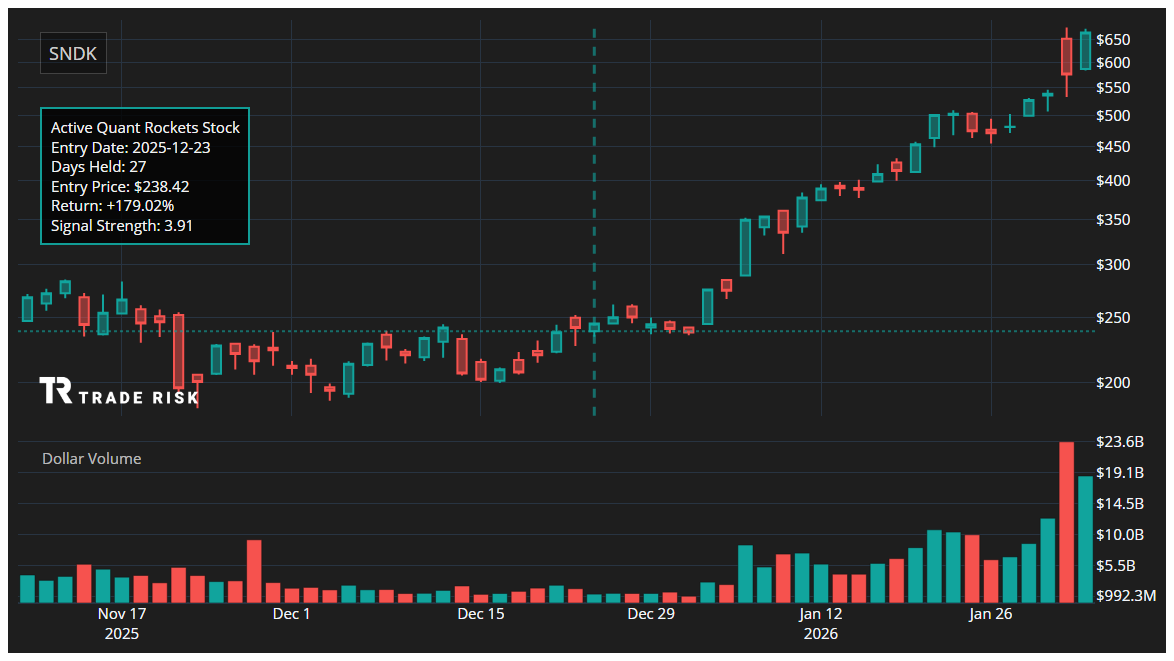
Task: Select the 'Dec 15' date axis label
Action: pos(481,614)
